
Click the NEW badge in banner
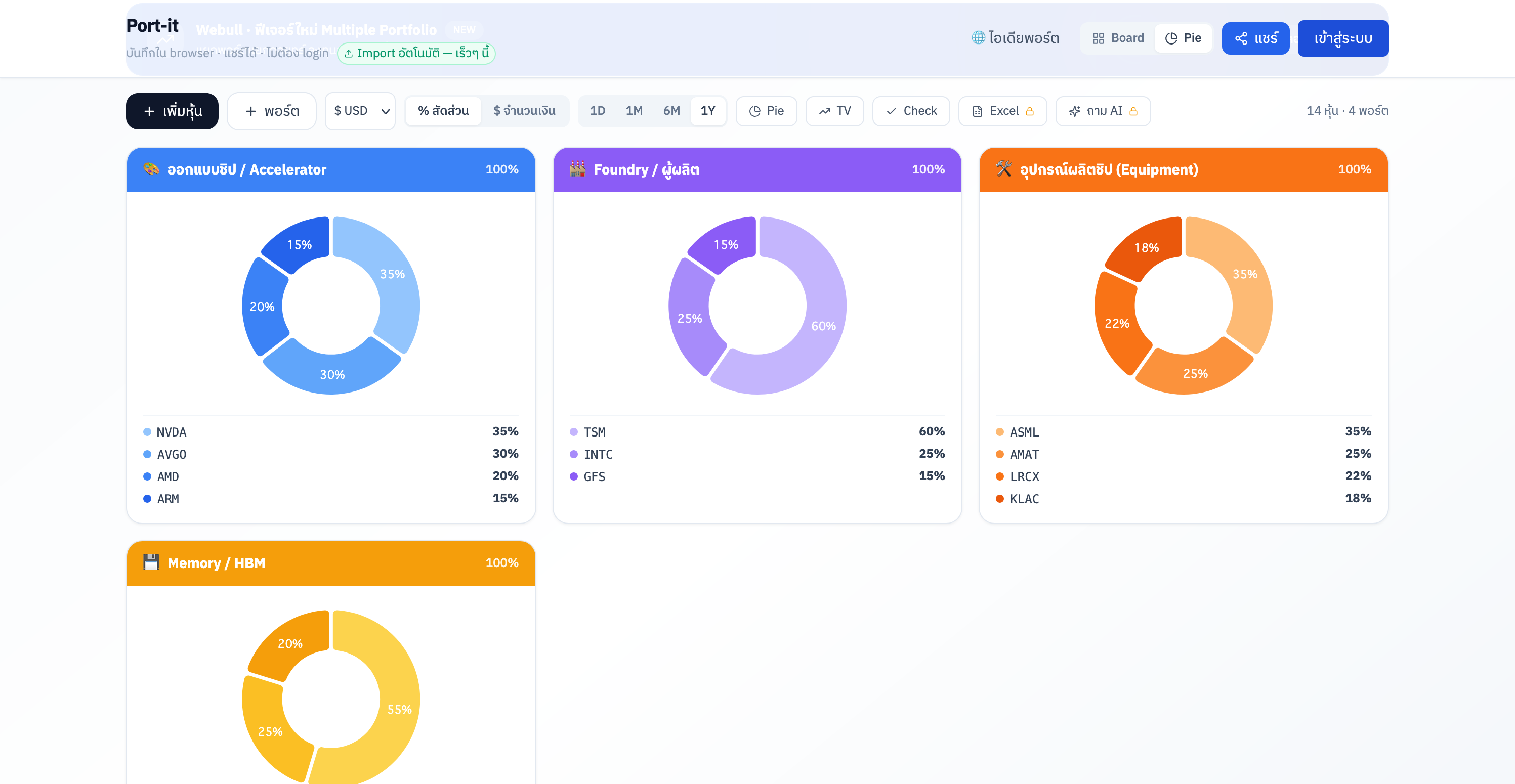click(x=464, y=30)
